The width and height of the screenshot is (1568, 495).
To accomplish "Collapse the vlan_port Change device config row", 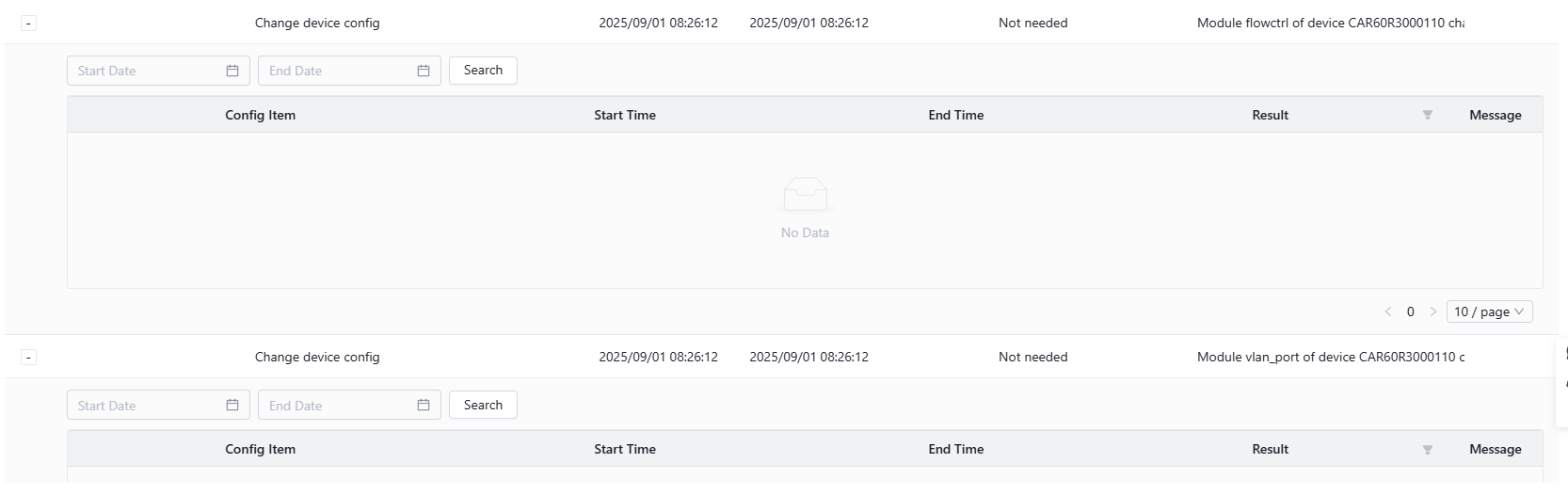I will 28,358.
